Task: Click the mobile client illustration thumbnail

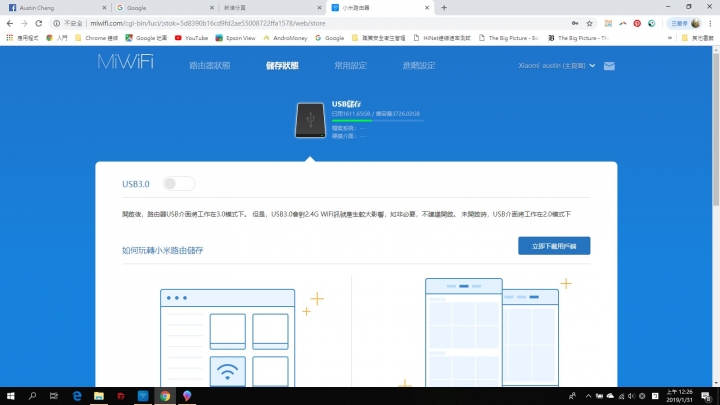Action: click(x=492, y=332)
